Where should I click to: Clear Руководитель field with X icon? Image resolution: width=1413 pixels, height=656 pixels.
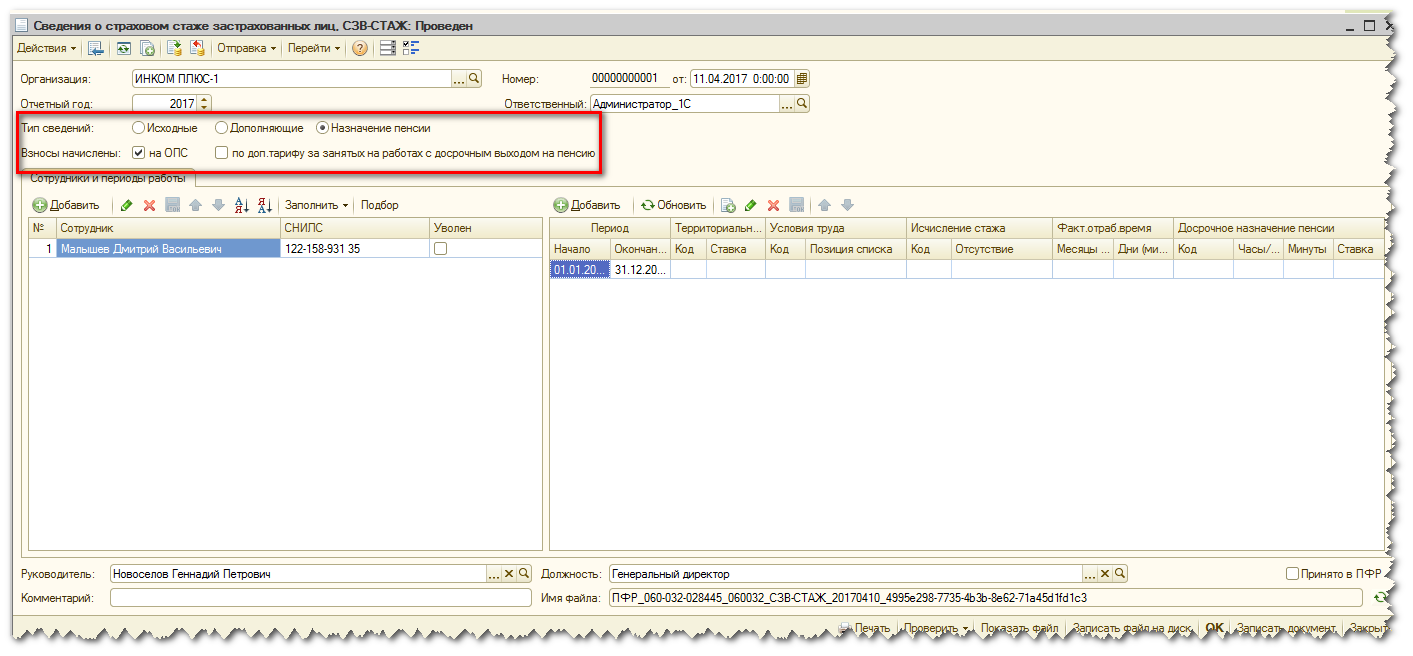(x=509, y=574)
